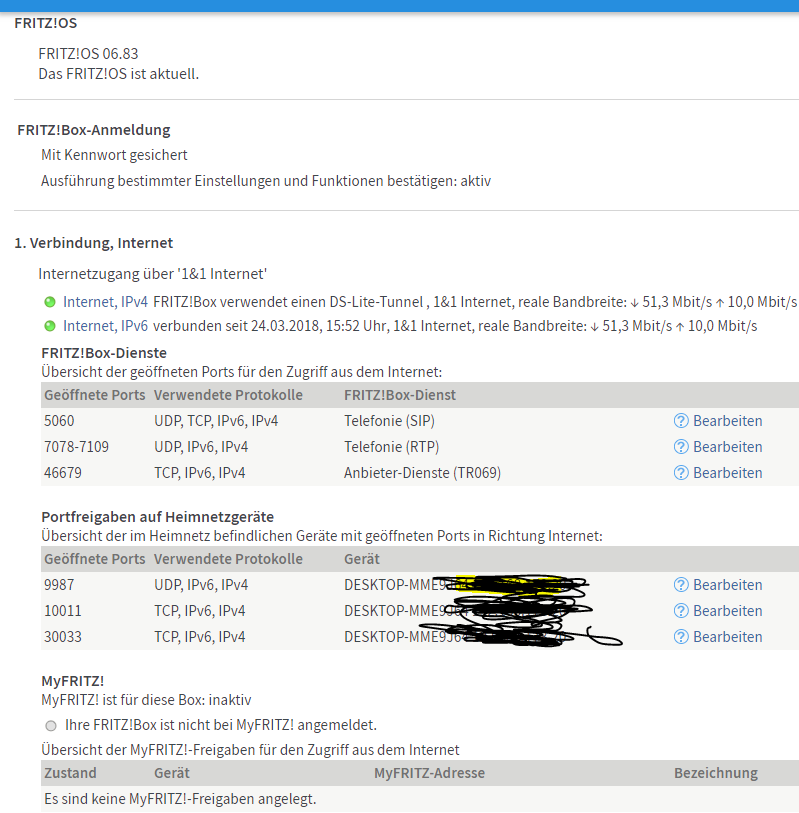The width and height of the screenshot is (799, 813).
Task: Select port cell 5060
Action: (x=59, y=420)
